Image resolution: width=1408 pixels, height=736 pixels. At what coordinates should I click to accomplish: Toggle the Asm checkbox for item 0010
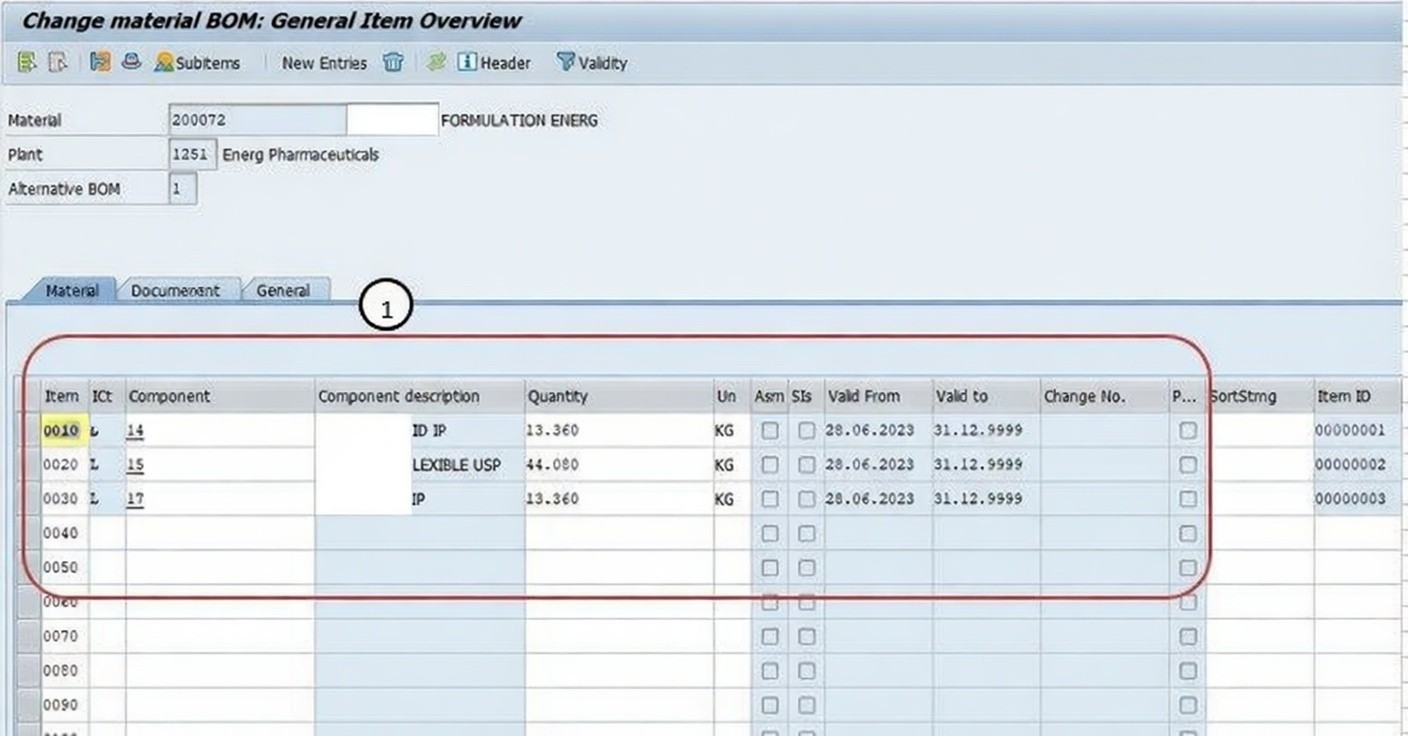click(769, 431)
